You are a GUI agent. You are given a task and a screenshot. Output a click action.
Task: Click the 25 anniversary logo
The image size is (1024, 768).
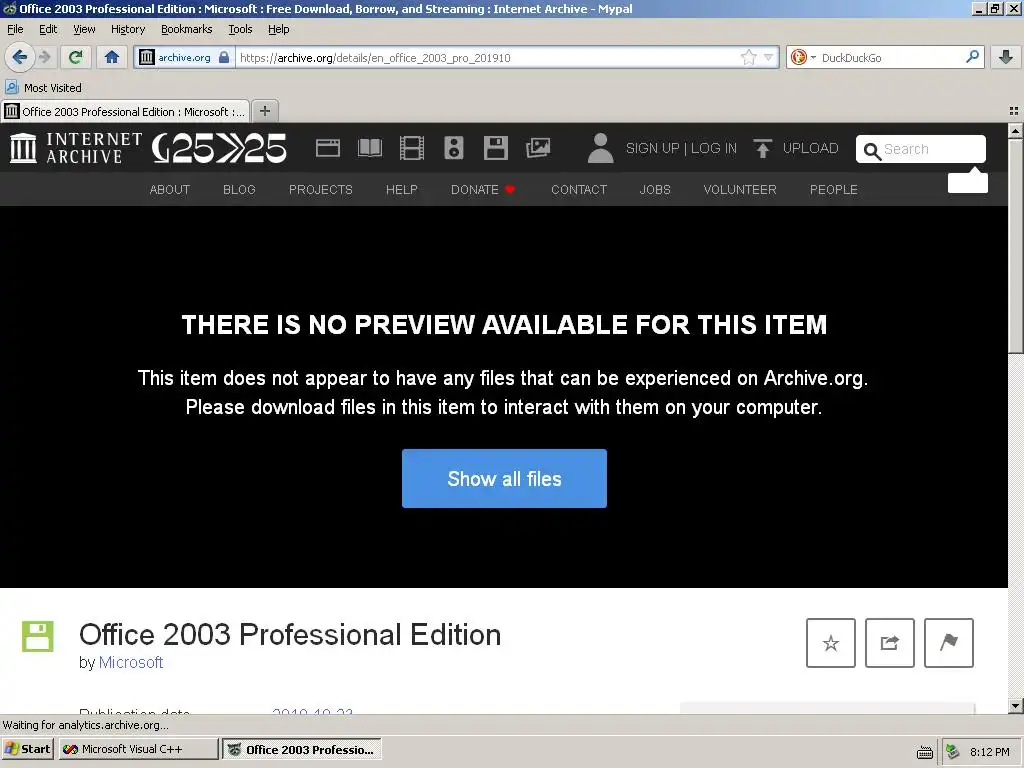[219, 148]
